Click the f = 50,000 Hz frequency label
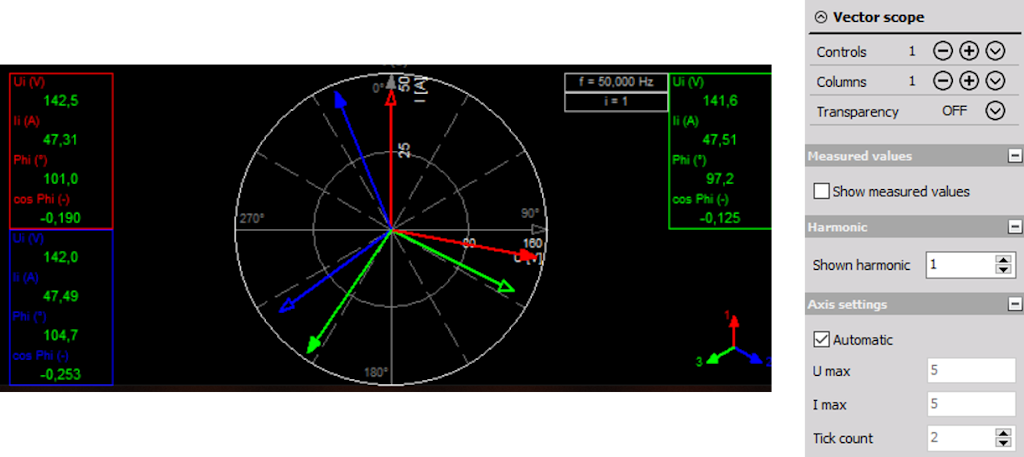Image resolution: width=1024 pixels, height=457 pixels. (x=616, y=82)
